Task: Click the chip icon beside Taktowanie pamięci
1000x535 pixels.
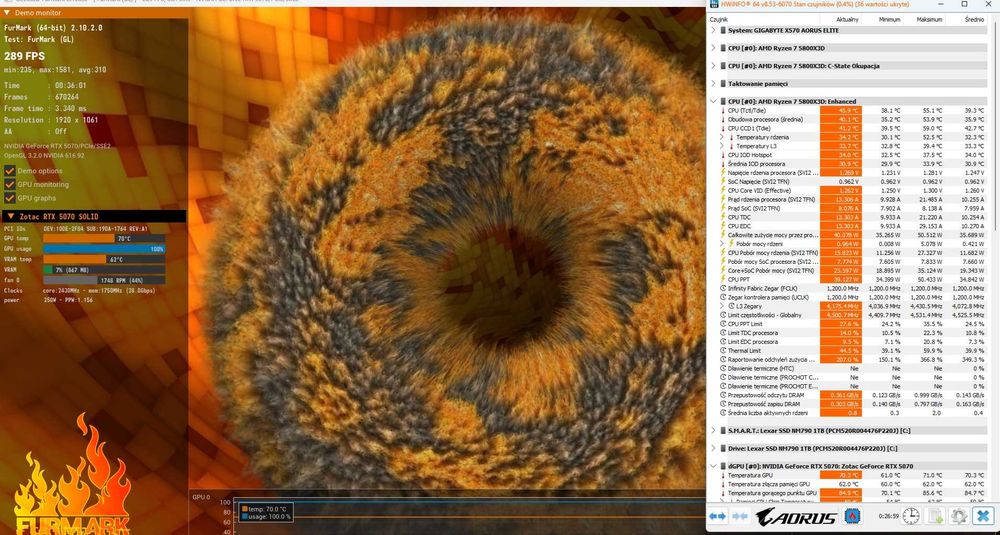Action: tap(723, 84)
